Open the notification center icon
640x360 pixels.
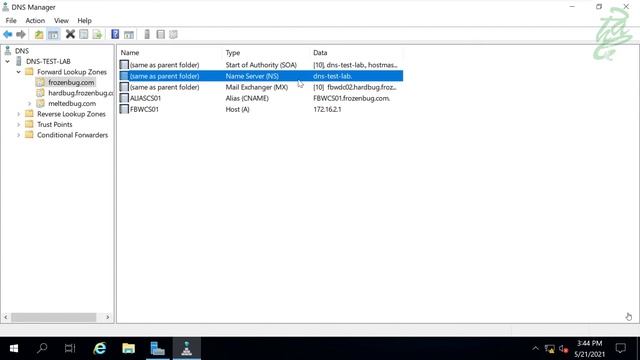pyautogui.click(x=621, y=348)
